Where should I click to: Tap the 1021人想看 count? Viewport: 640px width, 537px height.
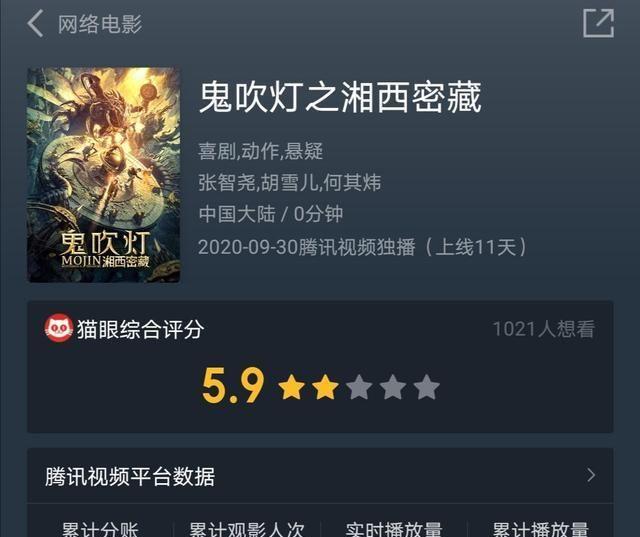click(x=544, y=329)
